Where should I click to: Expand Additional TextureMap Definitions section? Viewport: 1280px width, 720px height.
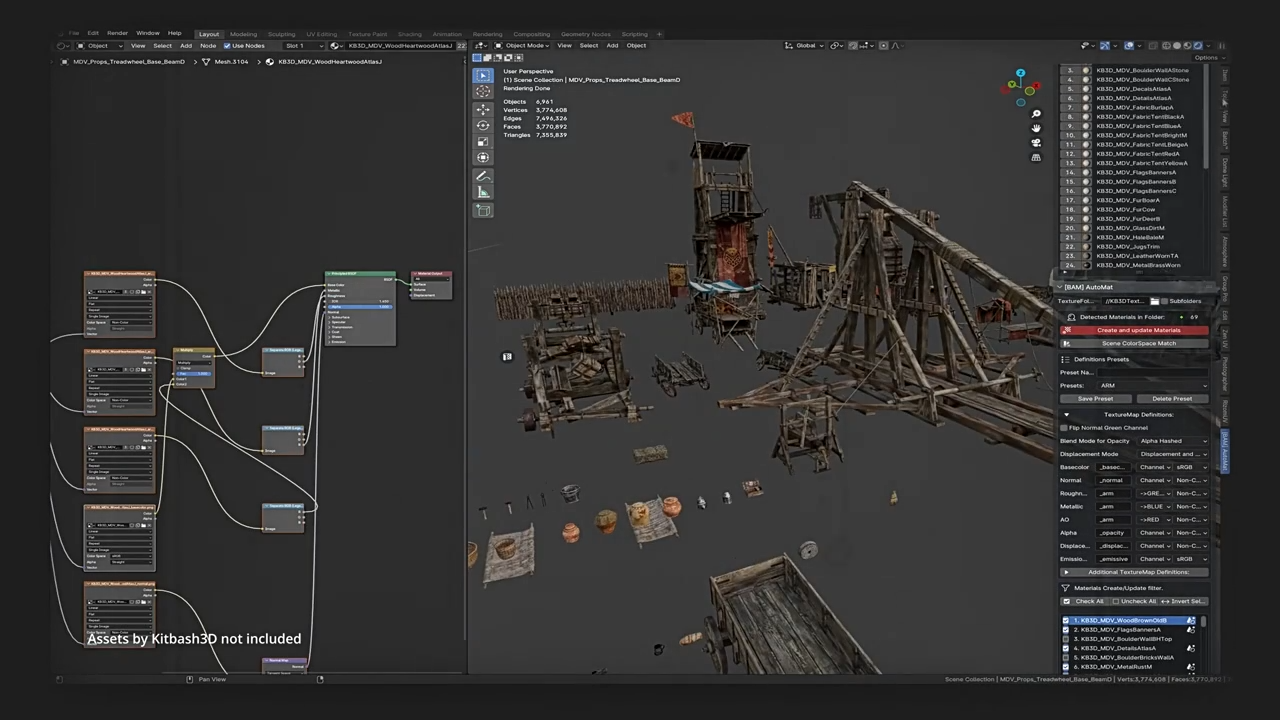point(1138,571)
